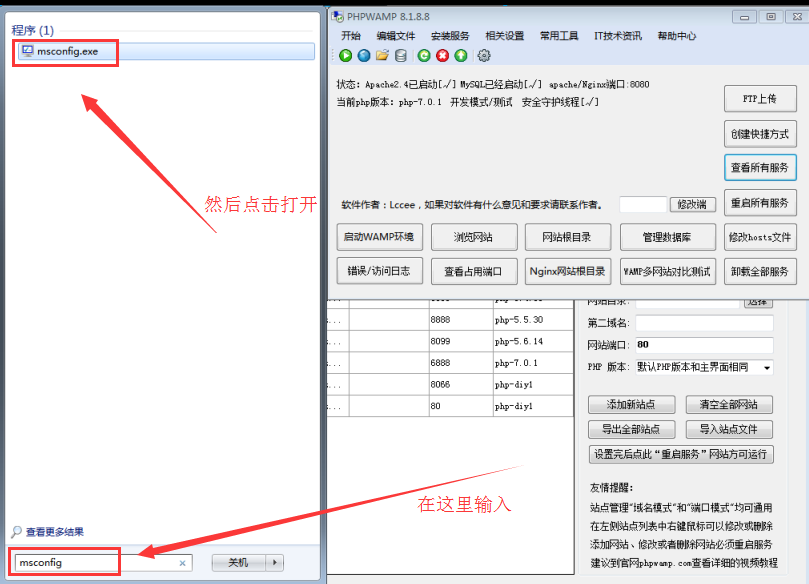Image resolution: width=809 pixels, height=584 pixels.
Task: Click the 浏览网站 button
Action: click(474, 237)
